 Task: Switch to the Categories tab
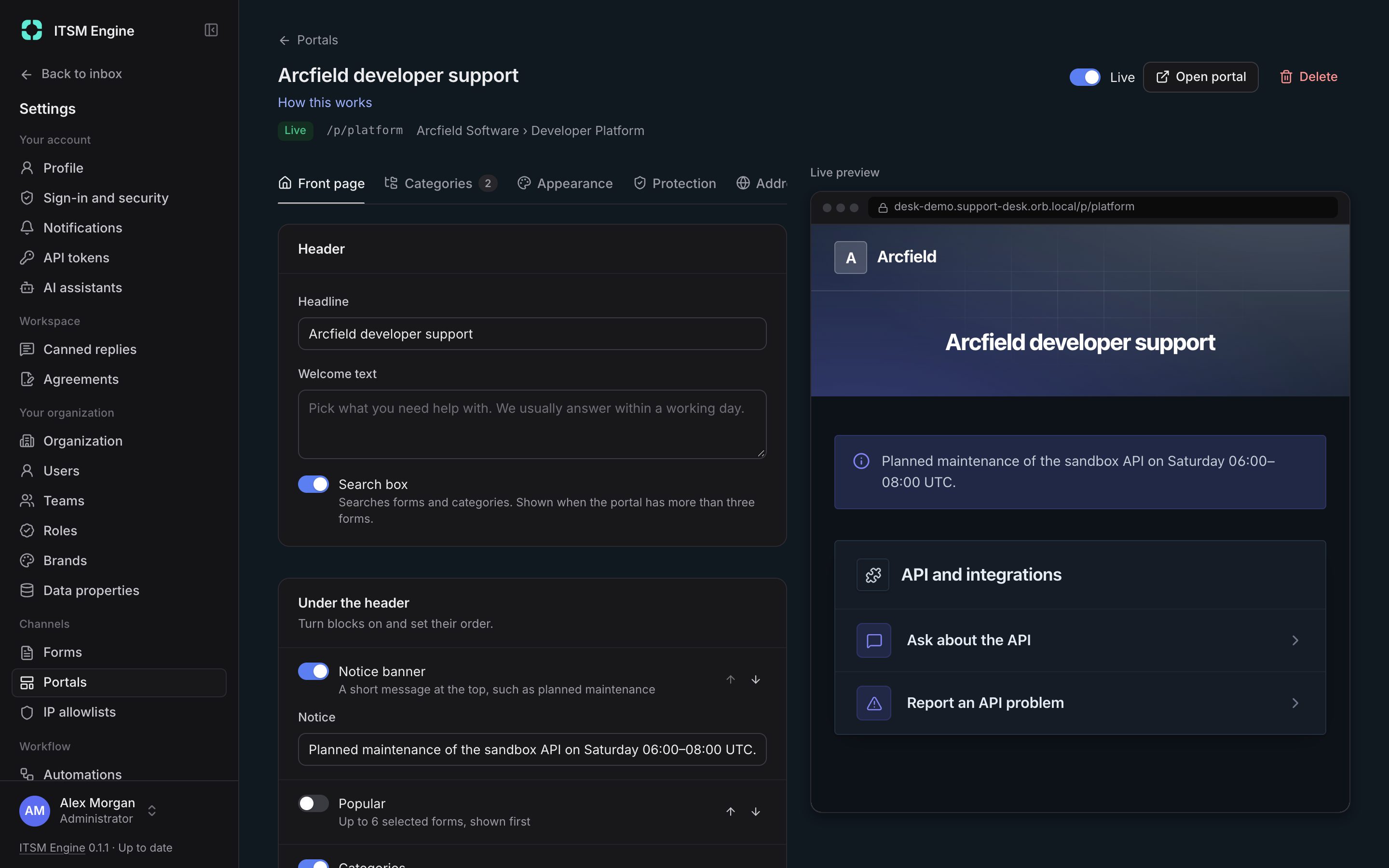[x=440, y=183]
